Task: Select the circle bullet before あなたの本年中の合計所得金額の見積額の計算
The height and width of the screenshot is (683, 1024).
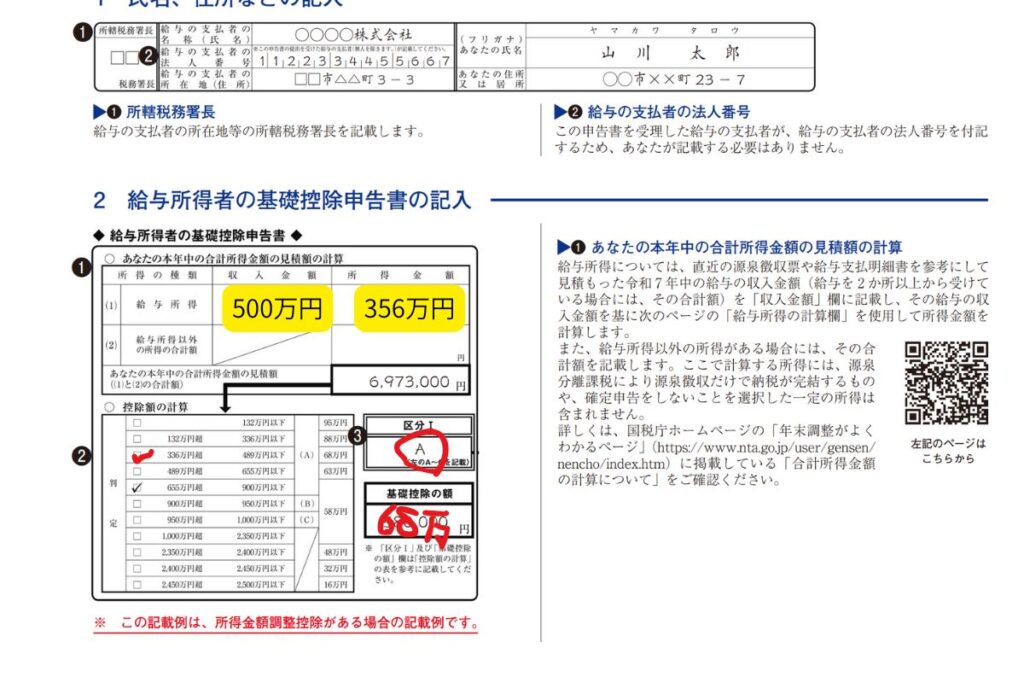Action: [x=109, y=258]
